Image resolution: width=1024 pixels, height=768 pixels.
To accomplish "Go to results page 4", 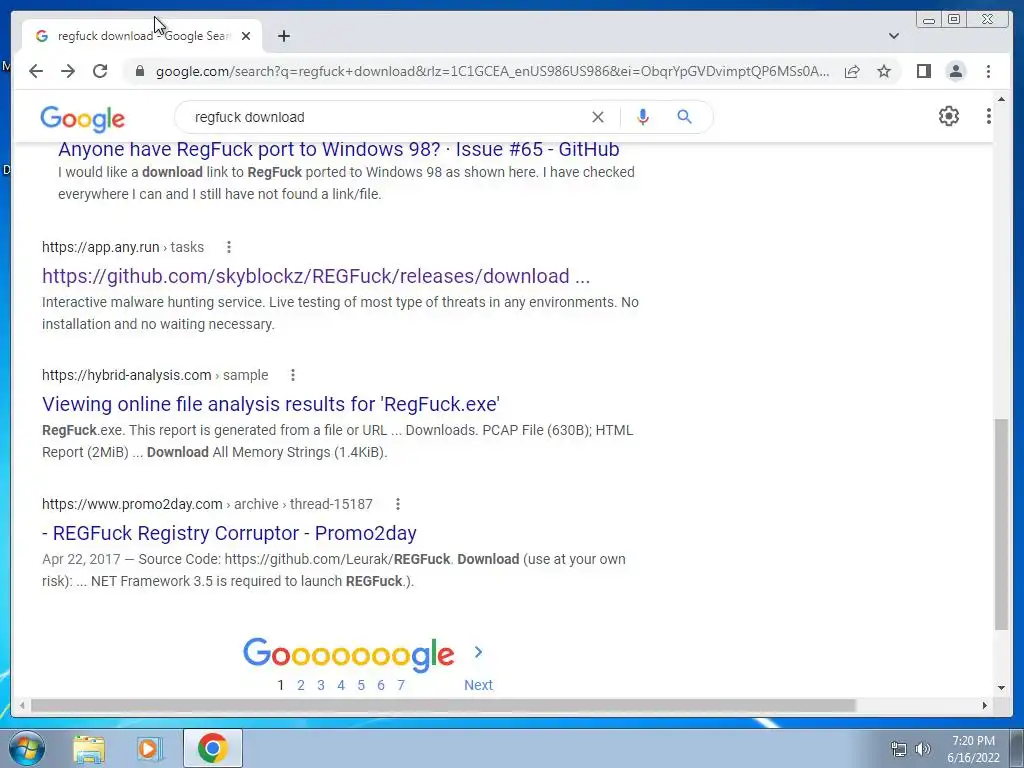I will [x=341, y=685].
